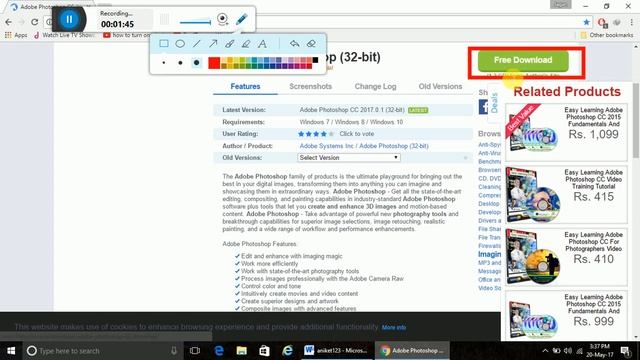Click the taskbar search box
The width and height of the screenshot is (640, 360).
102,351
